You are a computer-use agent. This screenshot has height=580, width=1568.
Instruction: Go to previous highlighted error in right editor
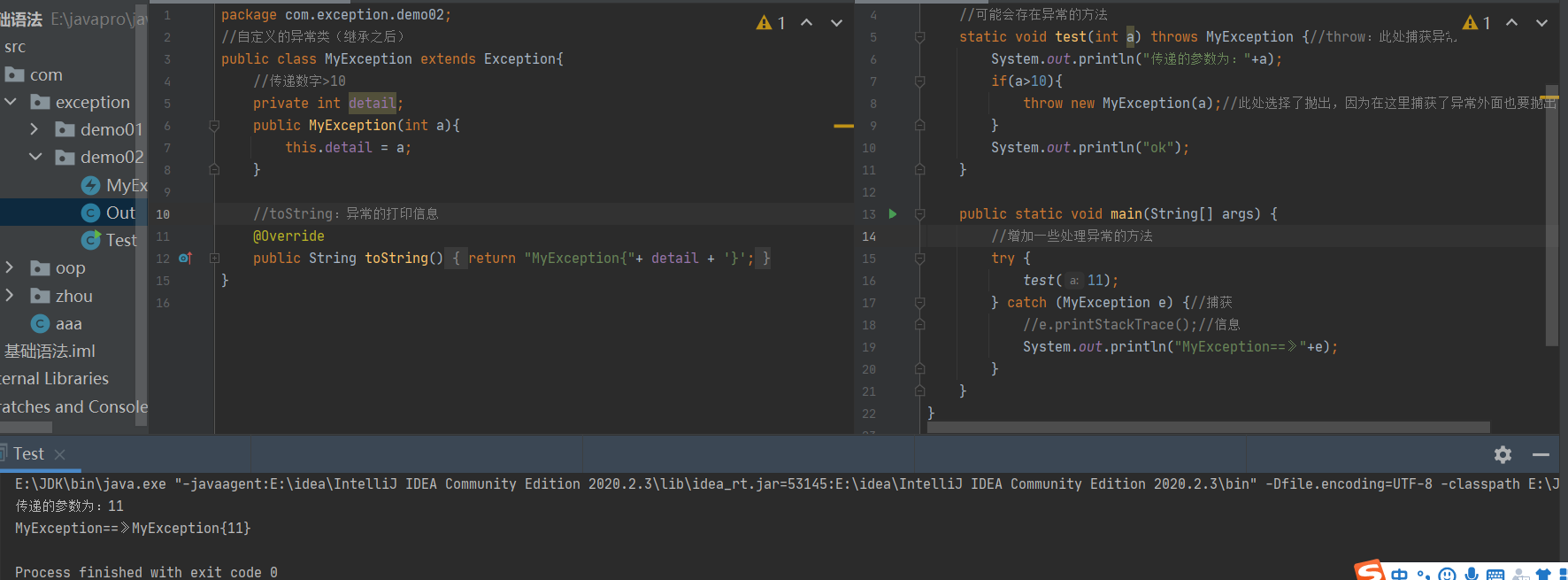[x=1512, y=23]
